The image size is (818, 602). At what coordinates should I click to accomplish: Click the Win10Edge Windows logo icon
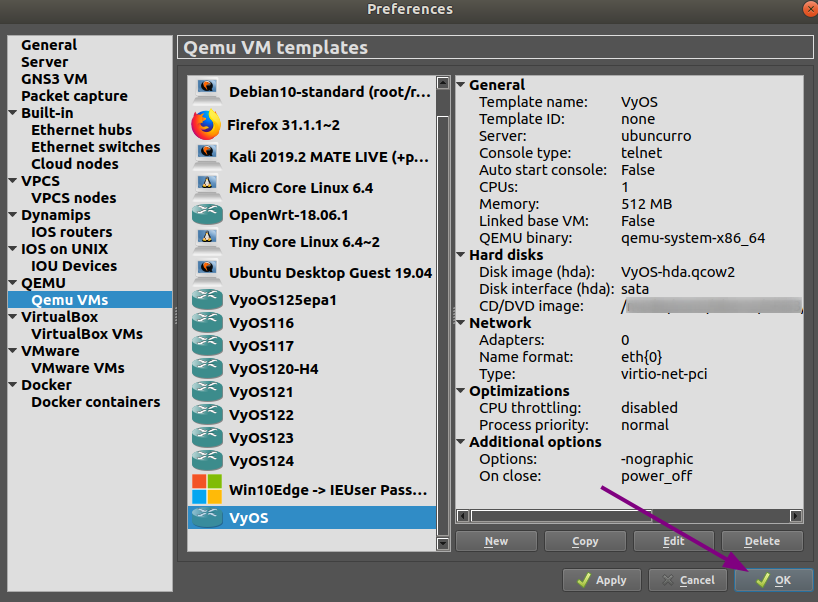click(206, 490)
